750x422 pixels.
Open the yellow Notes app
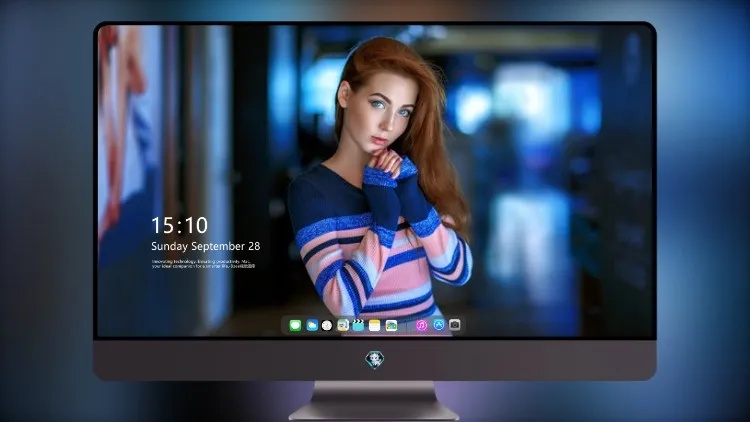pyautogui.click(x=375, y=325)
